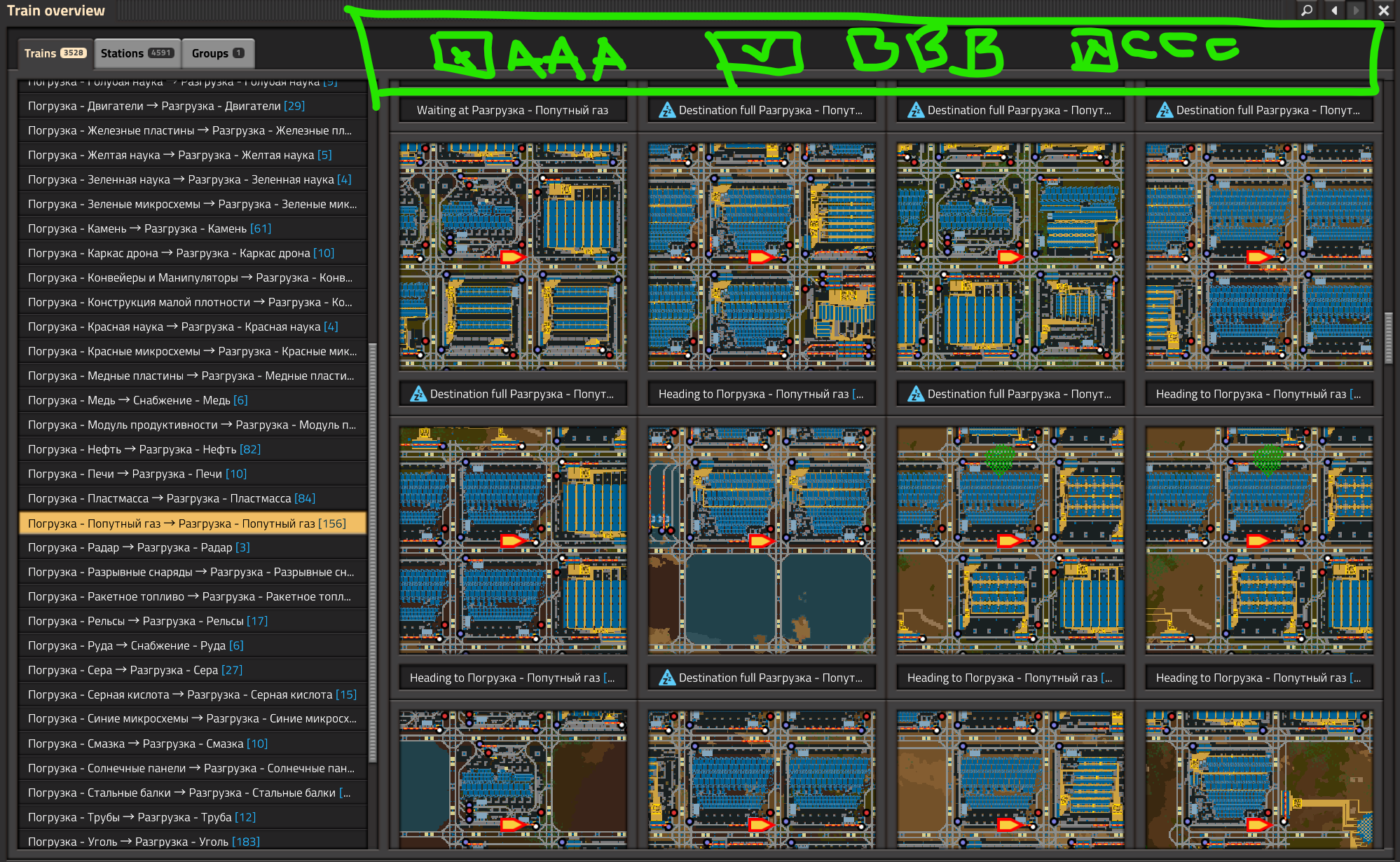Click the hand-drawn checkbox beside AAA
This screenshot has height=862, width=1400.
pyautogui.click(x=462, y=55)
